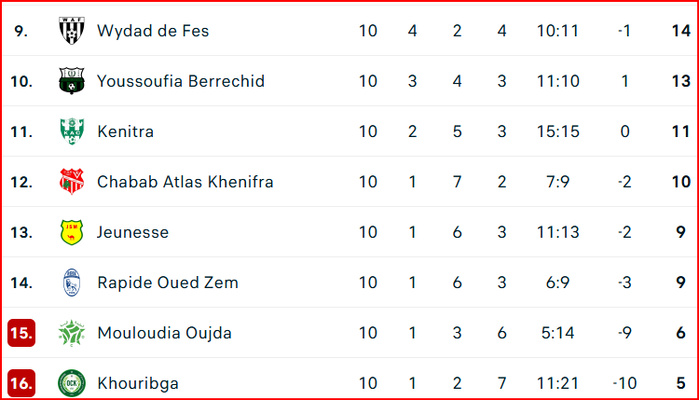Click the Chabab Atlas Khenifra red logo
Viewport: 699px width, 400px height.
point(71,182)
